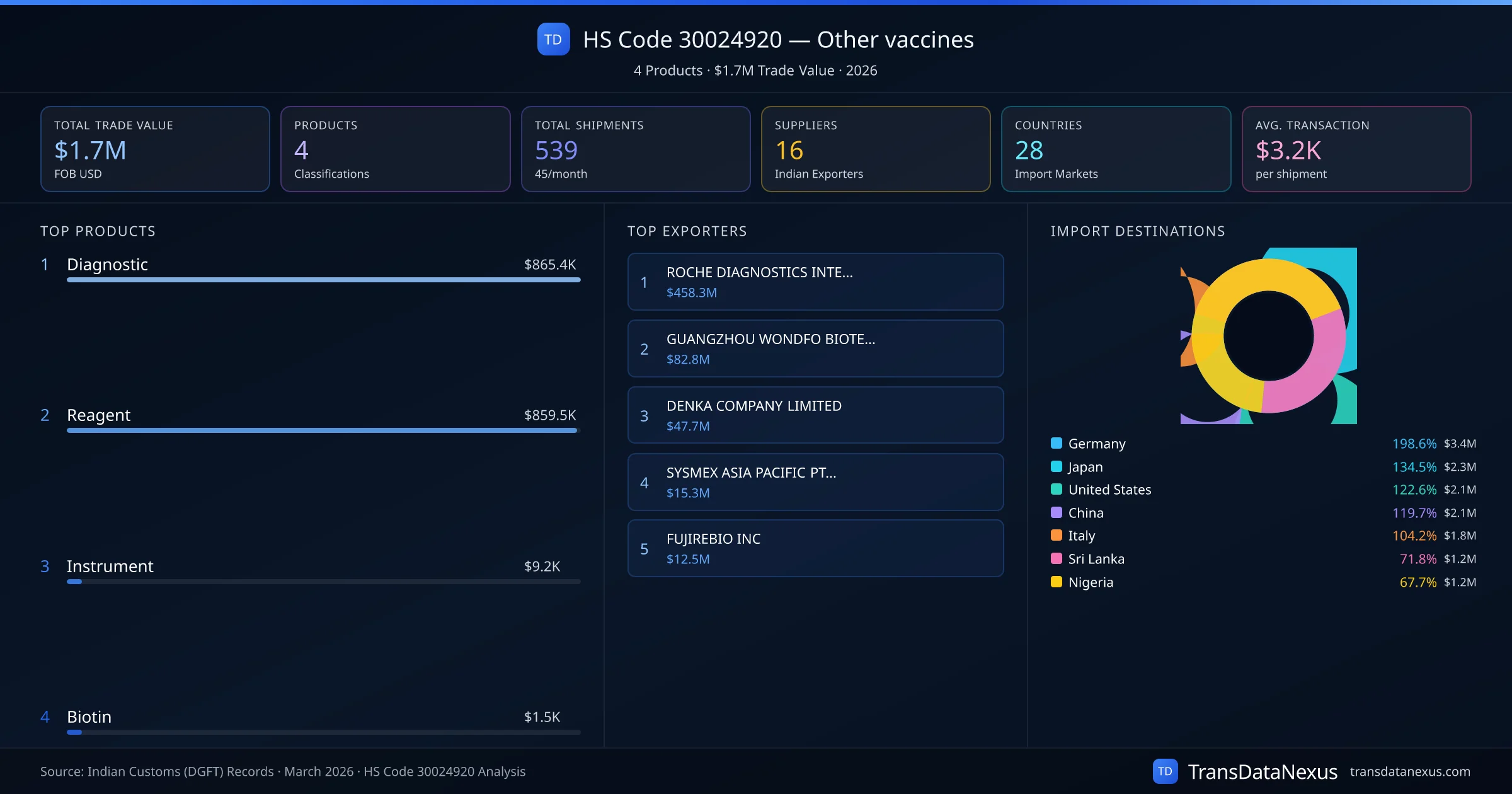The width and height of the screenshot is (1512, 794).
Task: Click the Germany legend color swatch
Action: point(1057,443)
